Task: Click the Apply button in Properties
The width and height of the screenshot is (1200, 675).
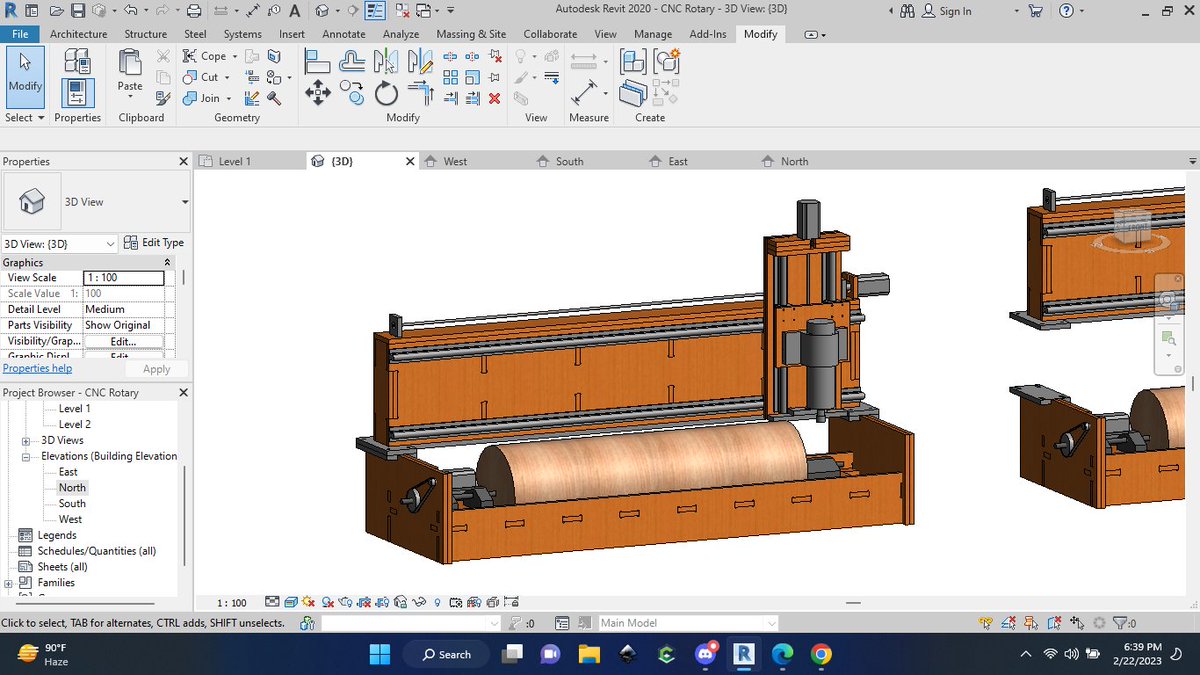Action: point(156,368)
